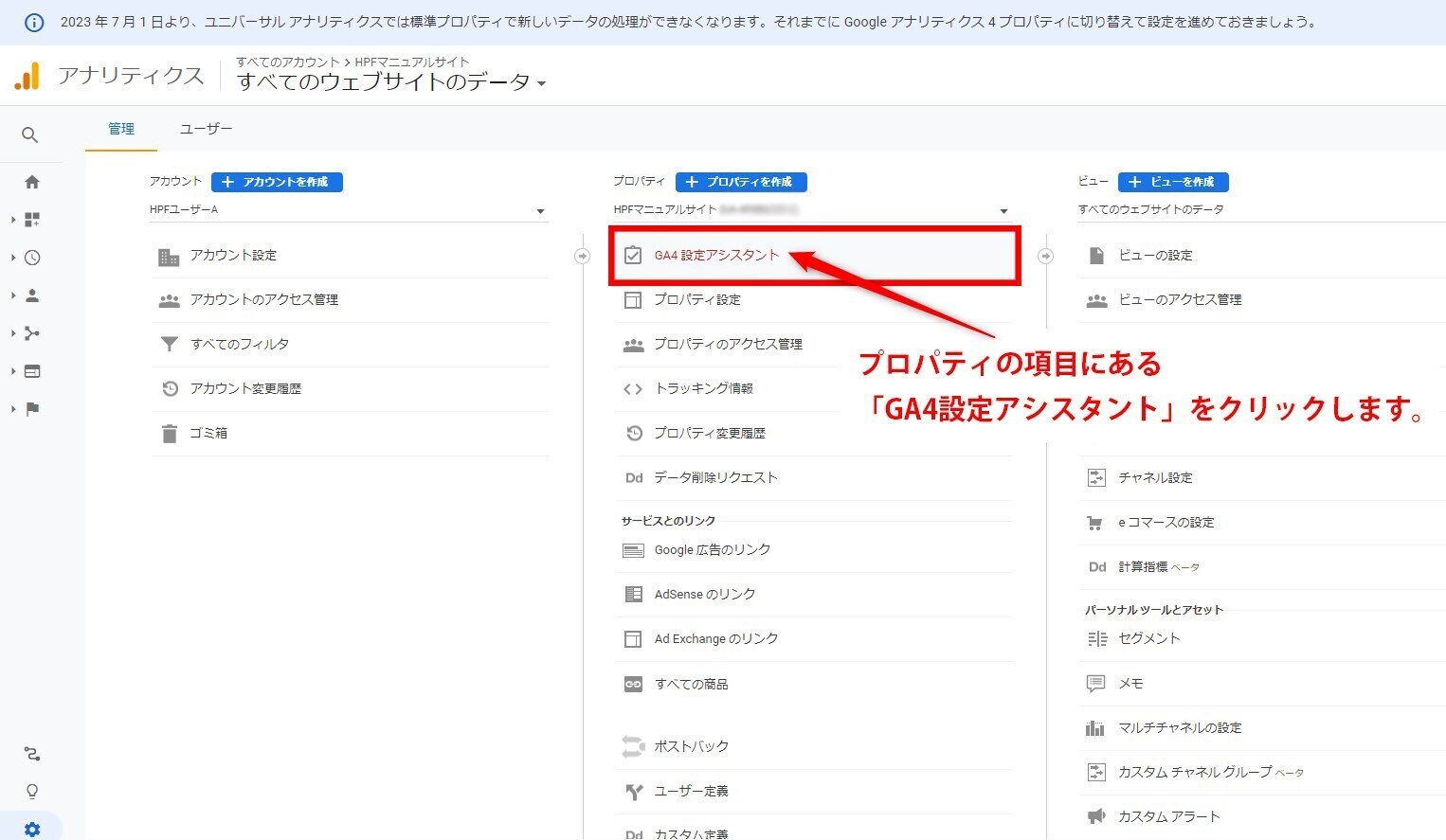Open search with the magnifier icon in sidebar
Viewport: 1446px width, 840px height.
pyautogui.click(x=30, y=135)
